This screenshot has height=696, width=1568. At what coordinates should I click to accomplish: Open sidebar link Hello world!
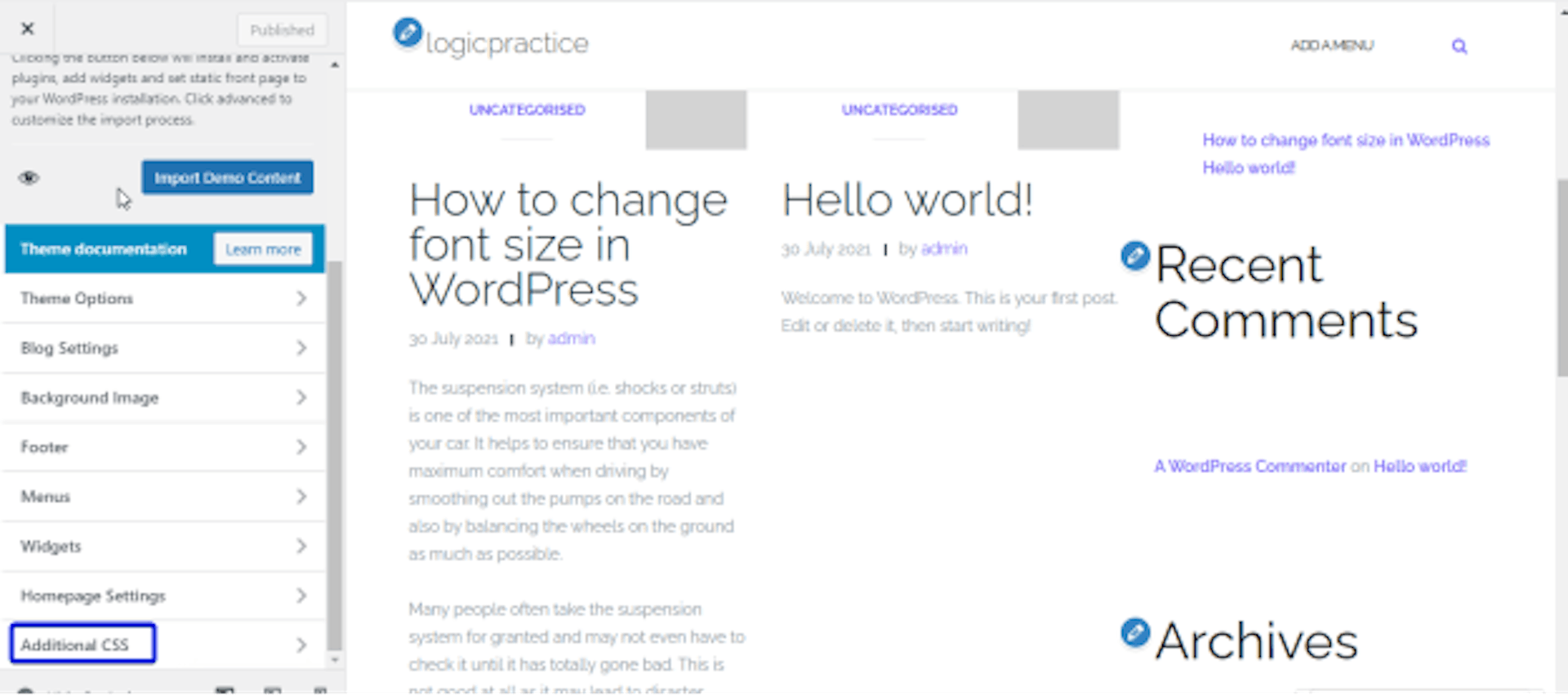point(1249,167)
